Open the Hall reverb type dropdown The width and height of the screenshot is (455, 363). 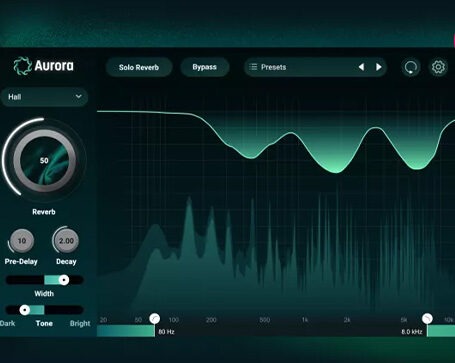[44, 97]
